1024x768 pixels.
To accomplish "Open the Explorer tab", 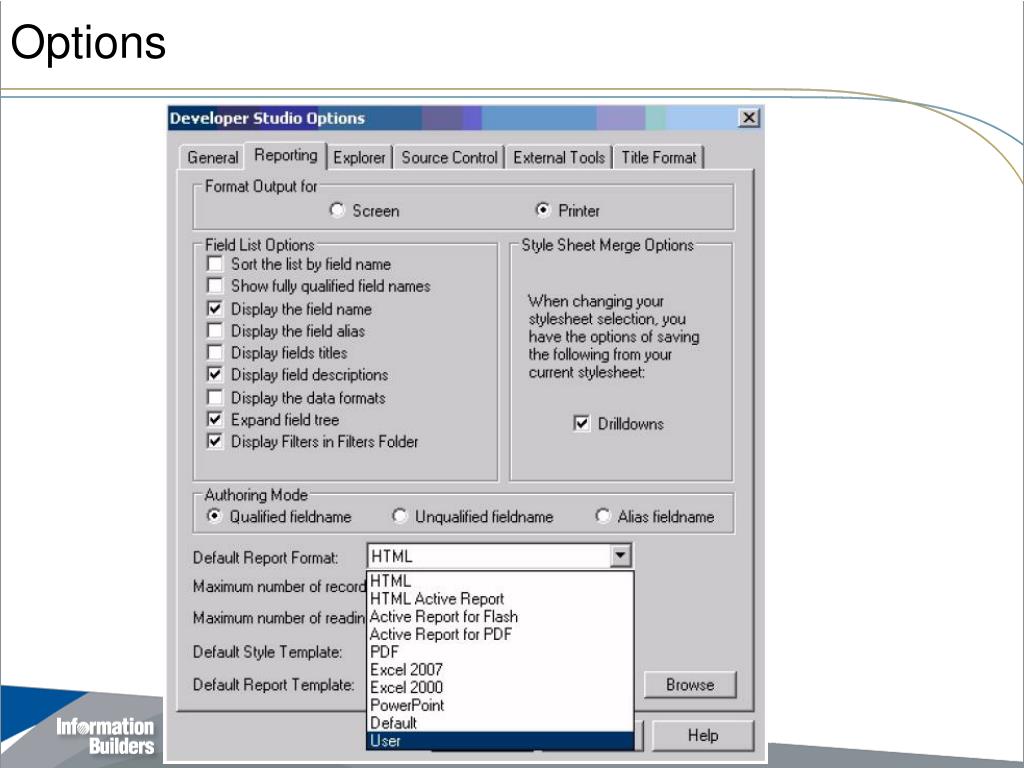I will [359, 157].
